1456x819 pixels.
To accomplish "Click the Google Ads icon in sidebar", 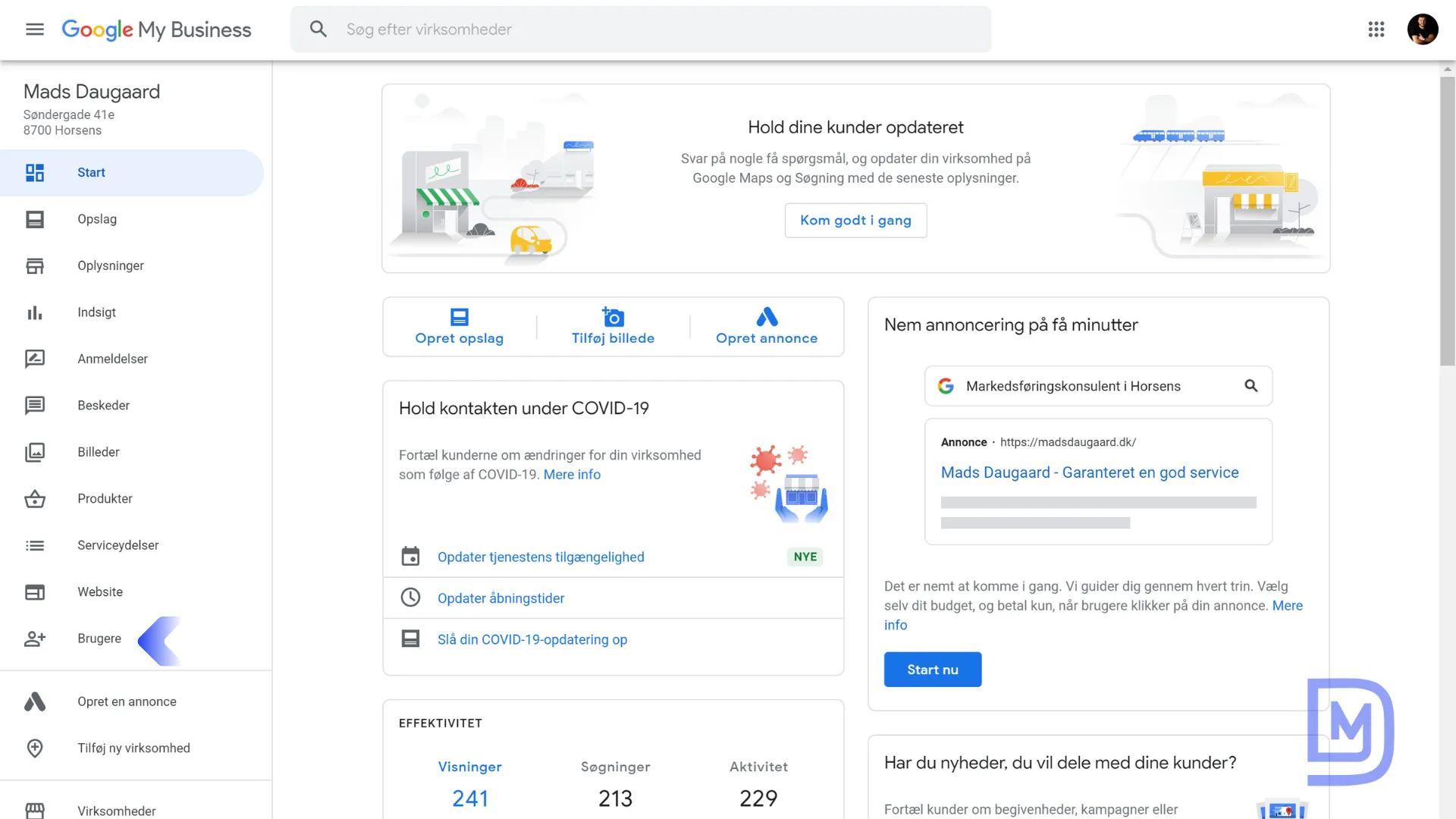I will (x=35, y=701).
